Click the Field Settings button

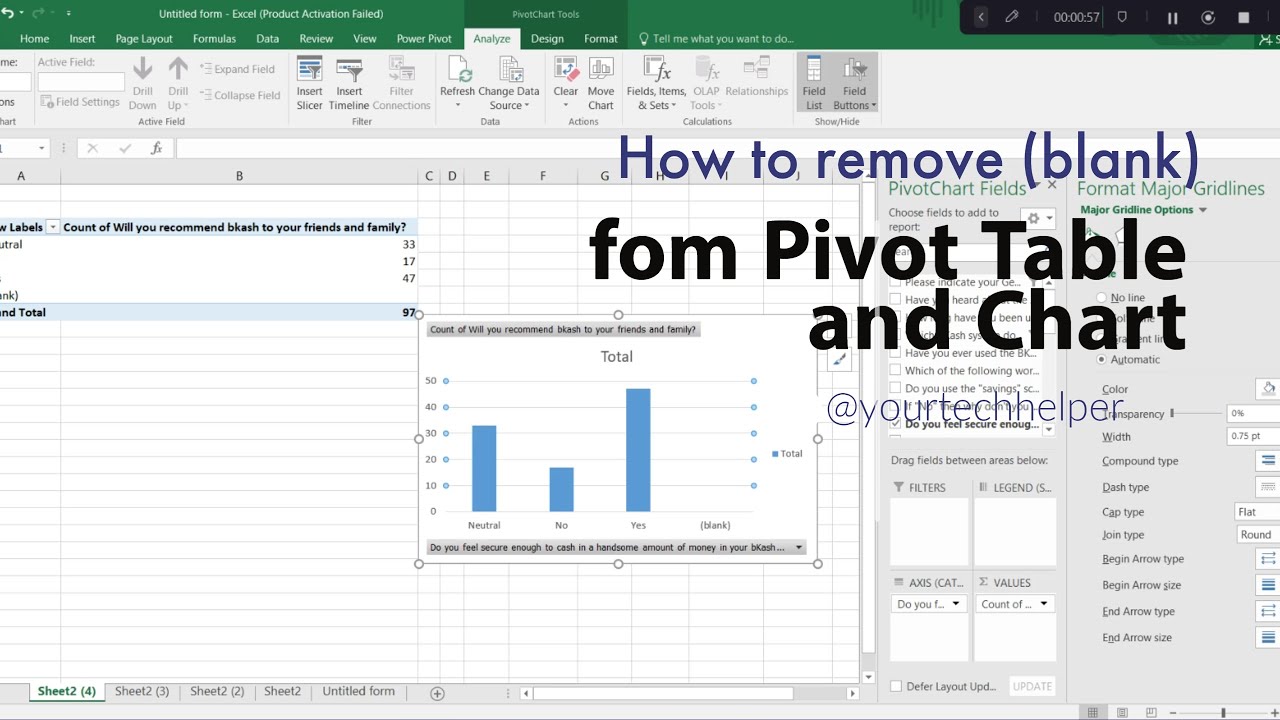click(x=79, y=102)
